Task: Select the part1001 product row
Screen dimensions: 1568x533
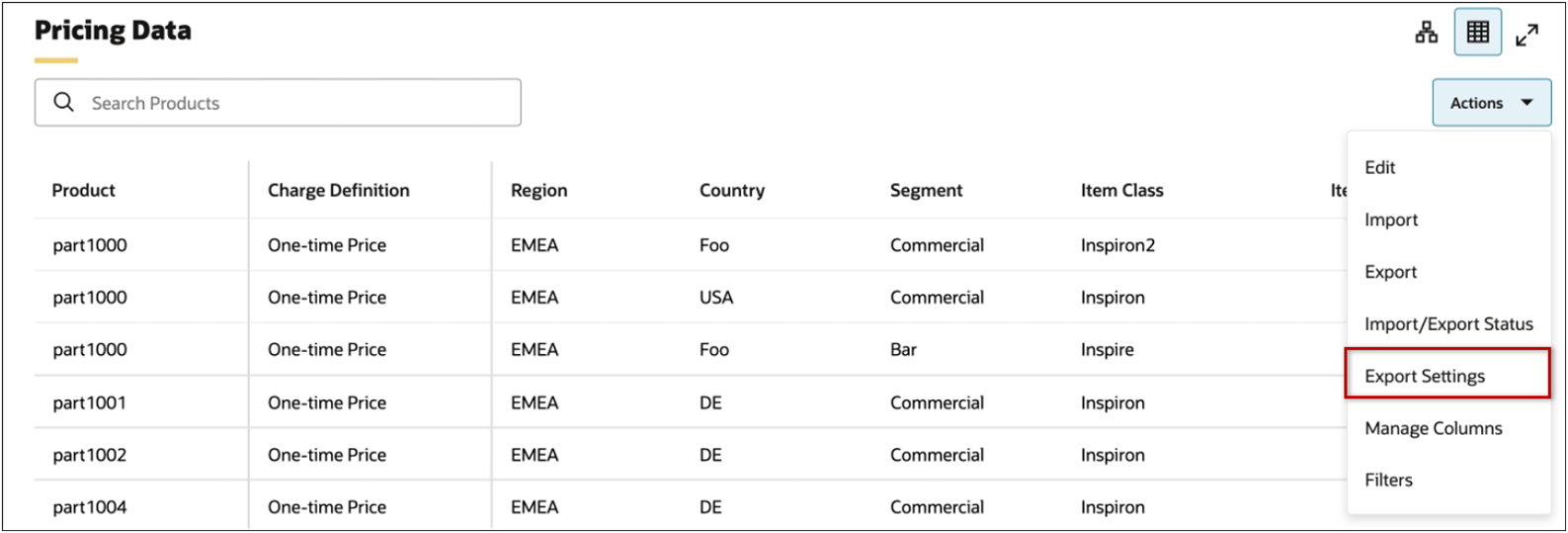Action: [x=90, y=402]
